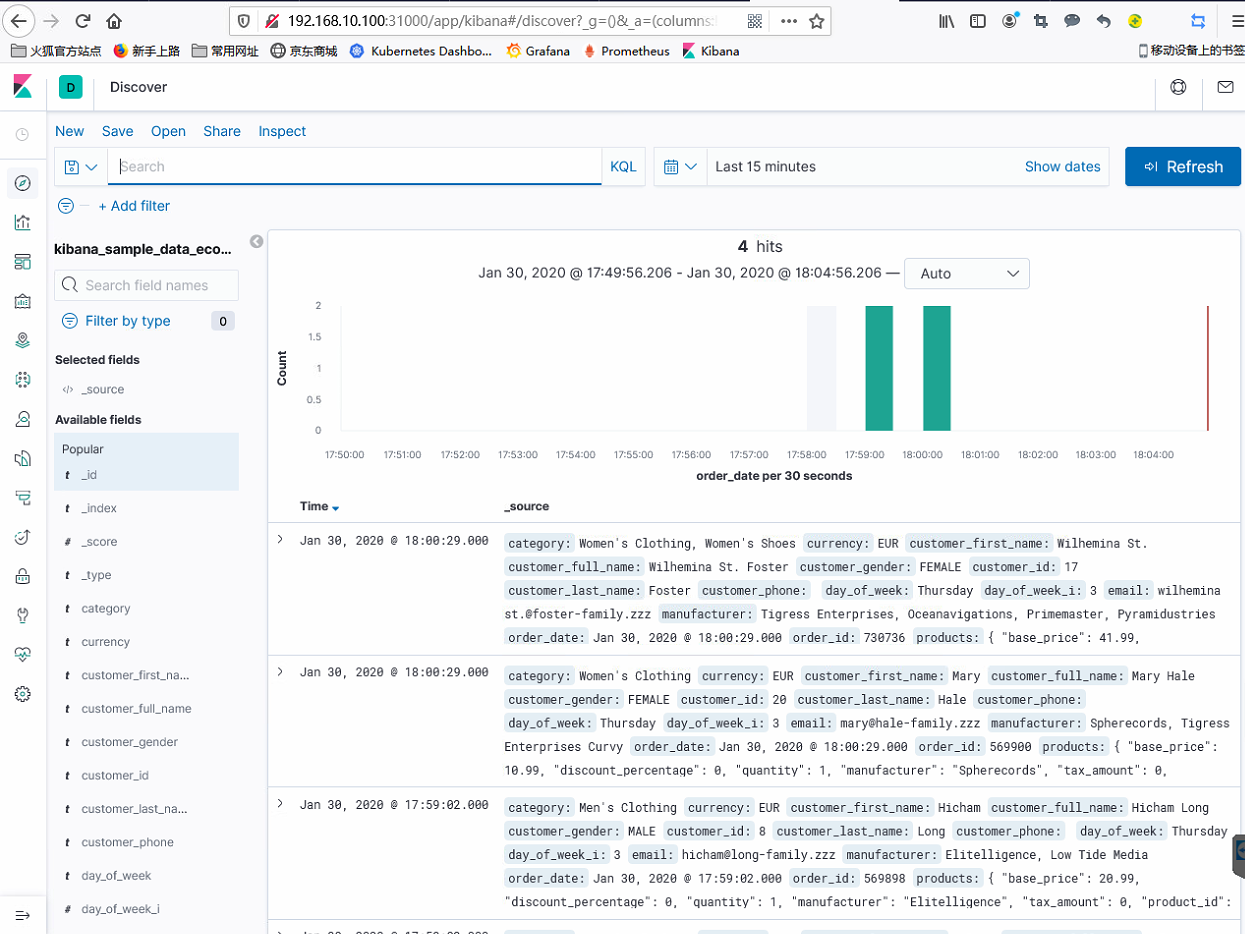The width and height of the screenshot is (1245, 934).
Task: Open Stack Monitoring heartbeat icon
Action: click(22, 654)
